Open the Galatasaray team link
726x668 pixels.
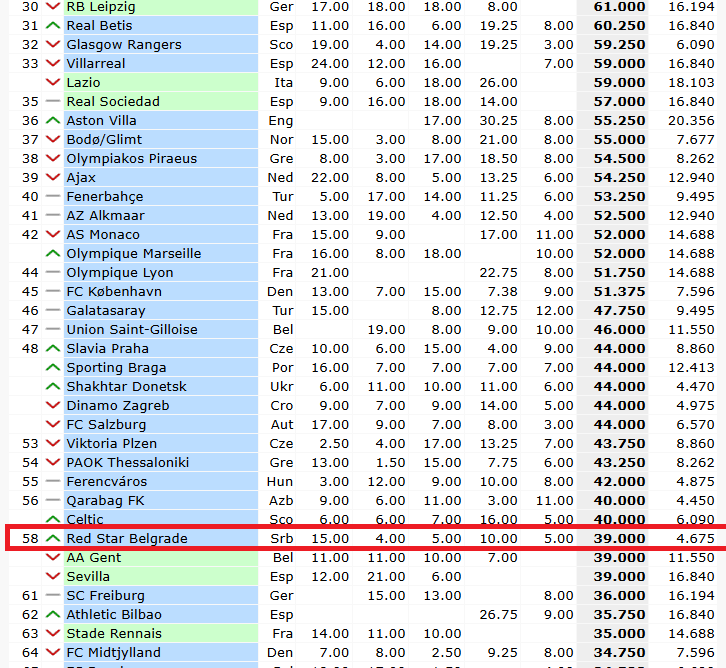click(x=105, y=311)
